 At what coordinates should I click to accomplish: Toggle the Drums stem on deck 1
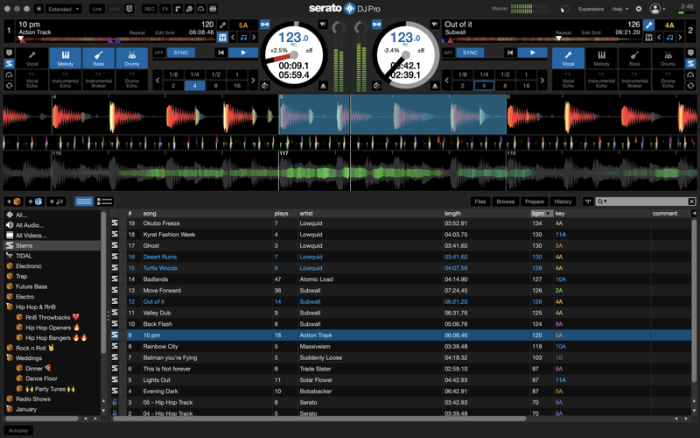(x=132, y=58)
